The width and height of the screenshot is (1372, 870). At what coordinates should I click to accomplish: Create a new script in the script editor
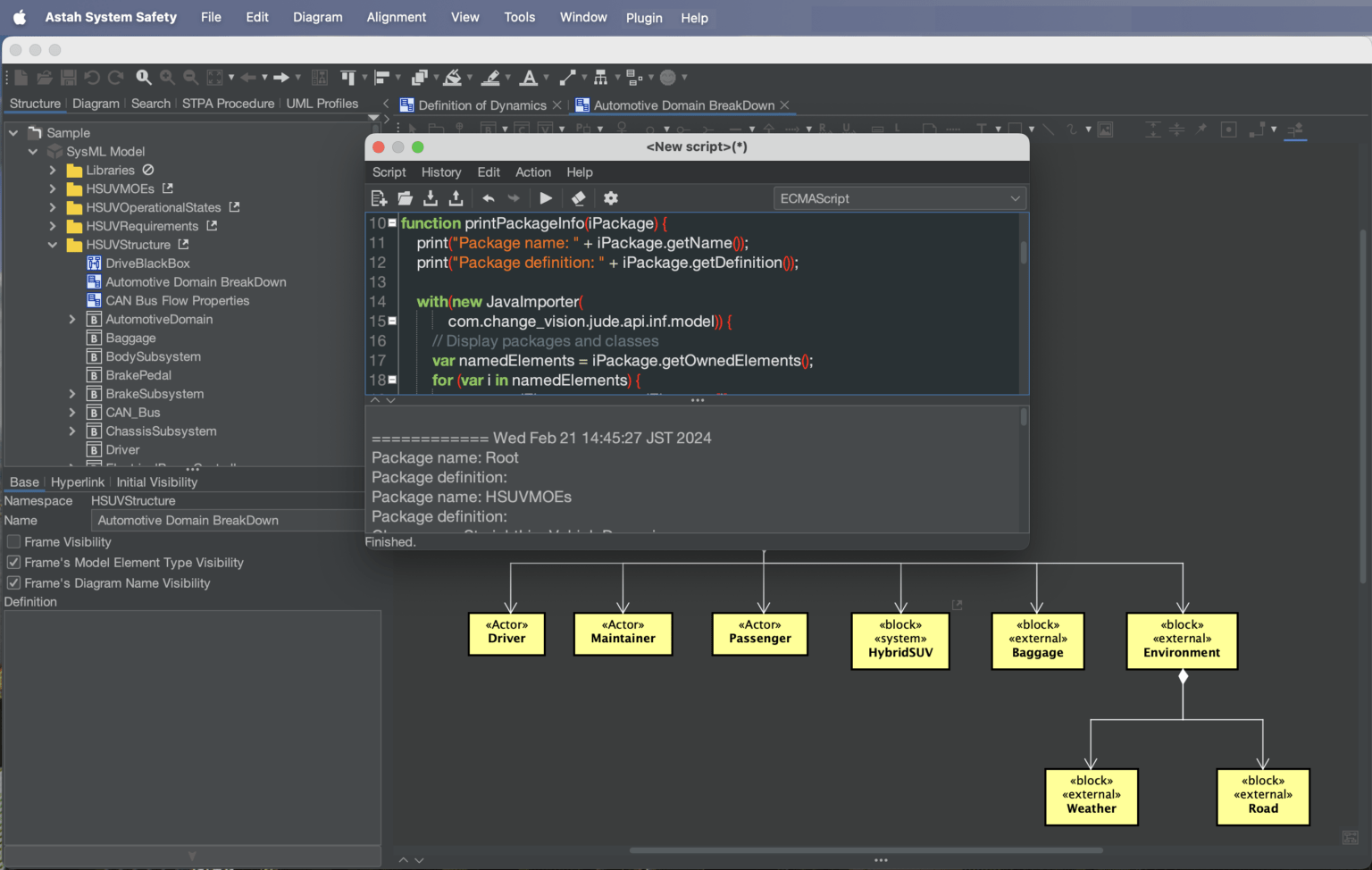(x=378, y=197)
